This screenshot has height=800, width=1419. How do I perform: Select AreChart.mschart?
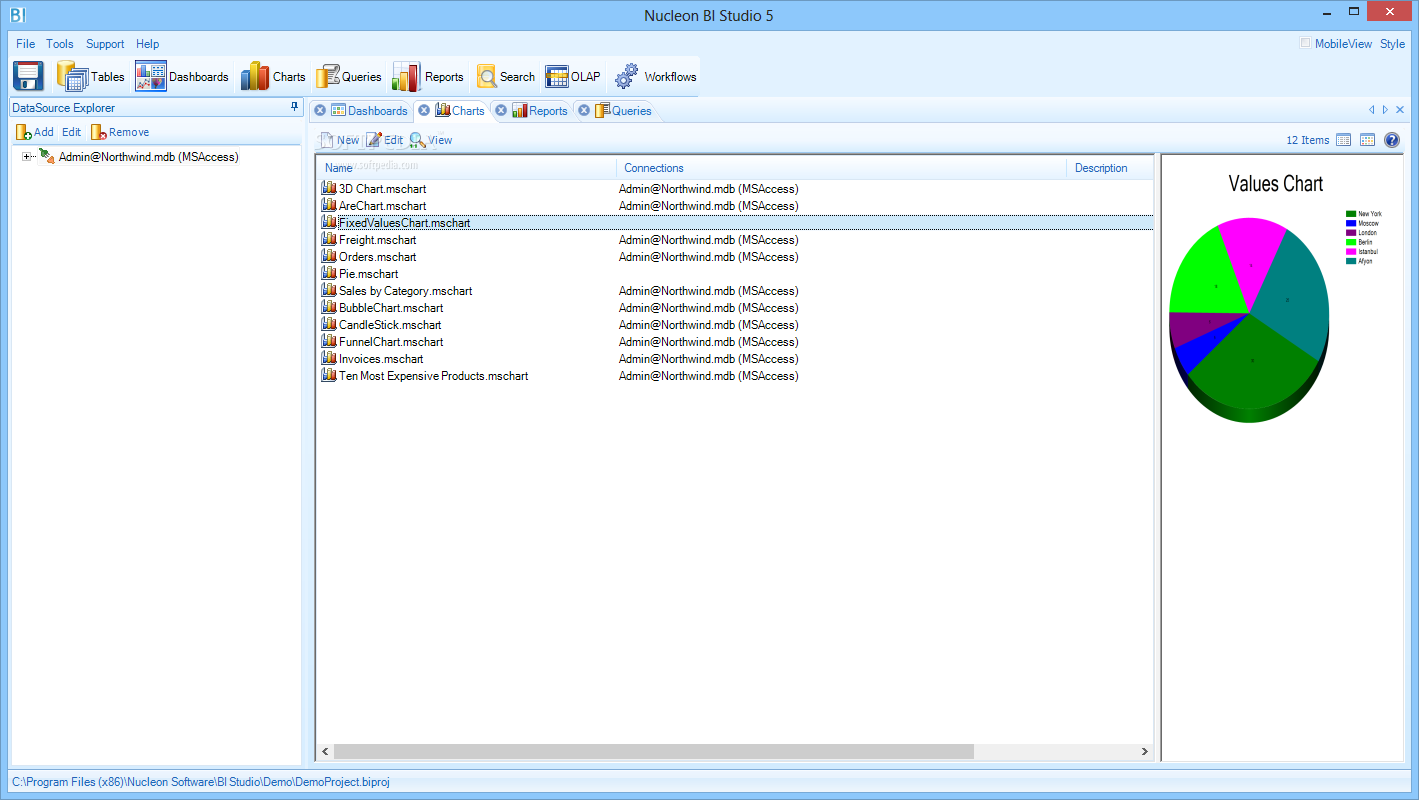click(x=382, y=206)
